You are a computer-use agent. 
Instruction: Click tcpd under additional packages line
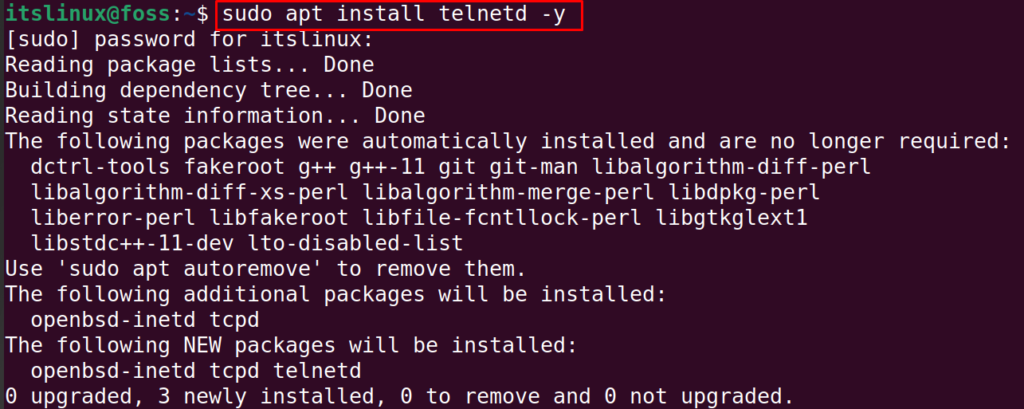pos(235,320)
